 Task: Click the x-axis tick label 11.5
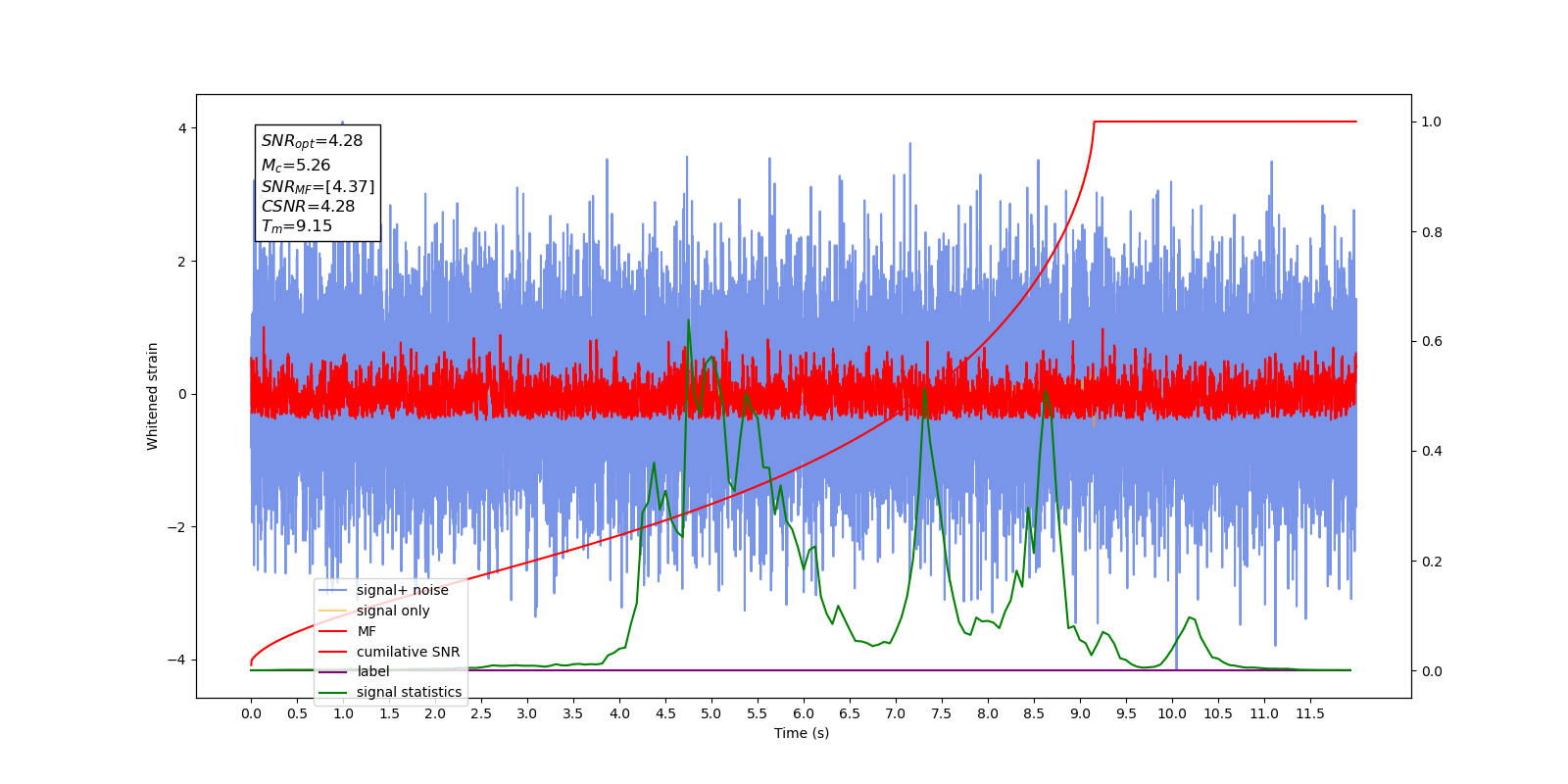1310,713
